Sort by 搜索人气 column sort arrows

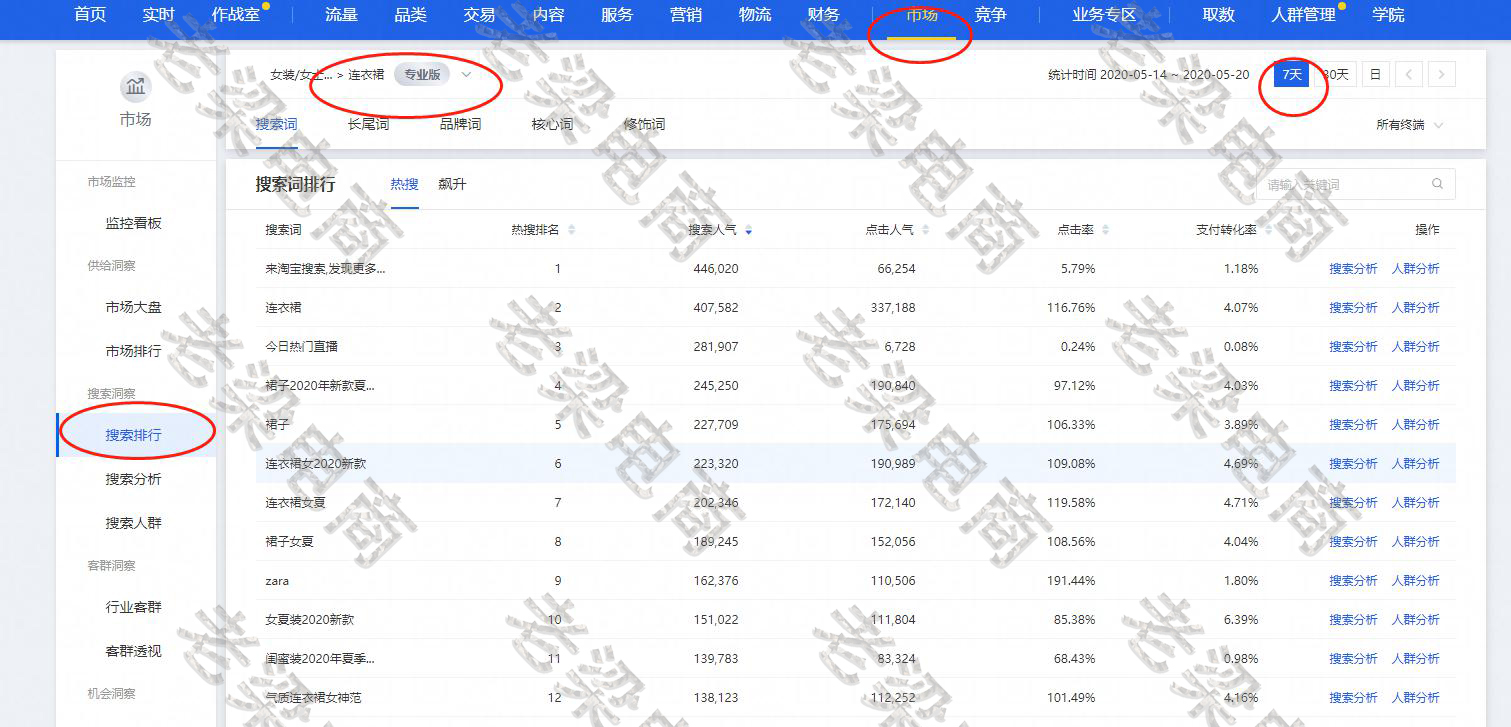click(748, 230)
